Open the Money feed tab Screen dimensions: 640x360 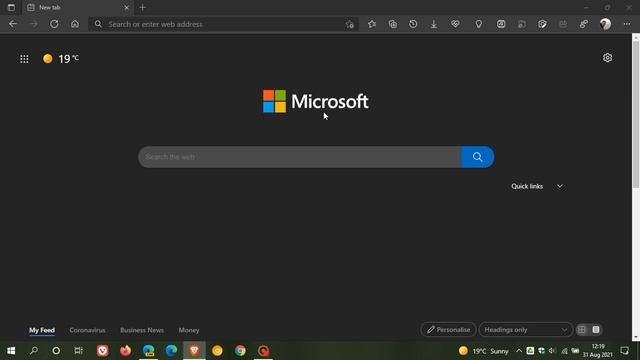(x=189, y=330)
